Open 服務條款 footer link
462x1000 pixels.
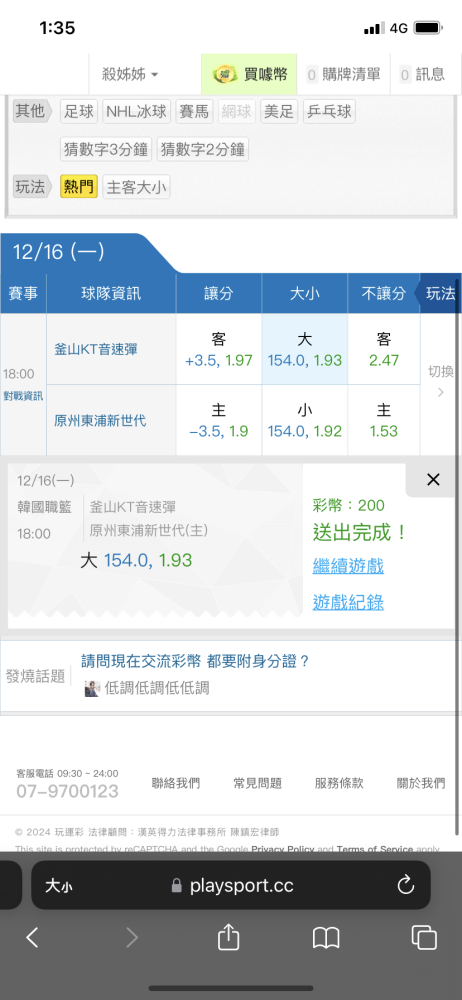(339, 783)
